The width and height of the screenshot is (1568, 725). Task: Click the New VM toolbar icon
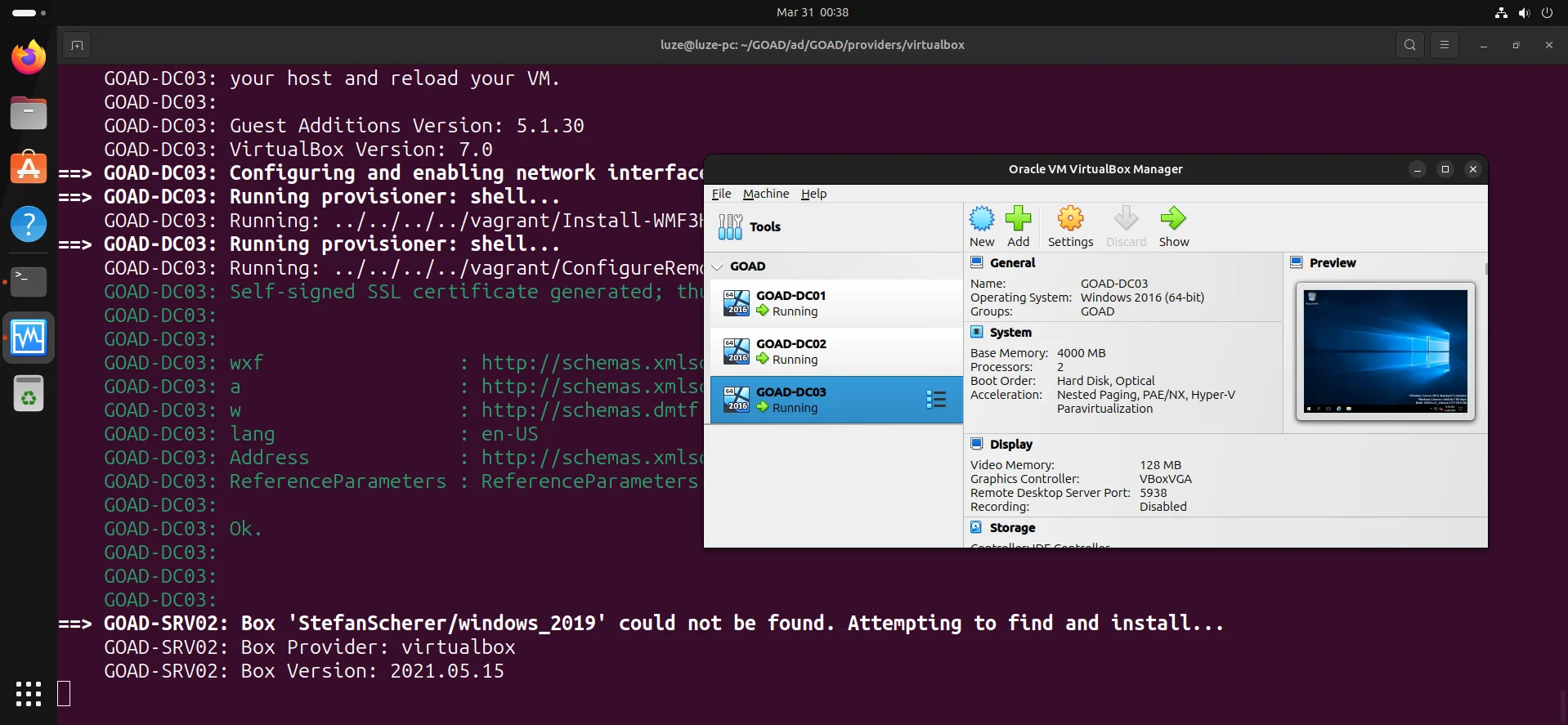pos(981,219)
